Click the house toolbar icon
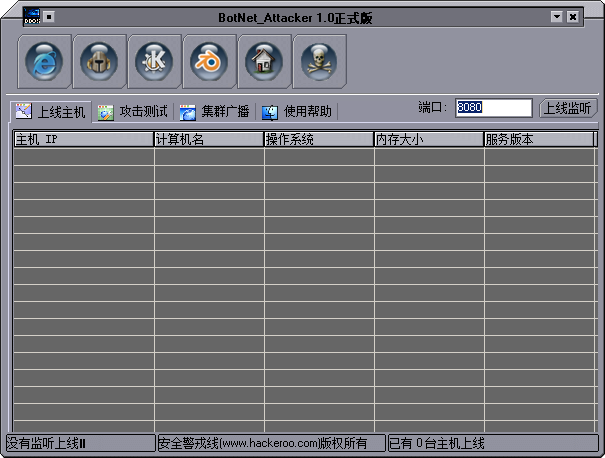The image size is (605, 458). 265,61
